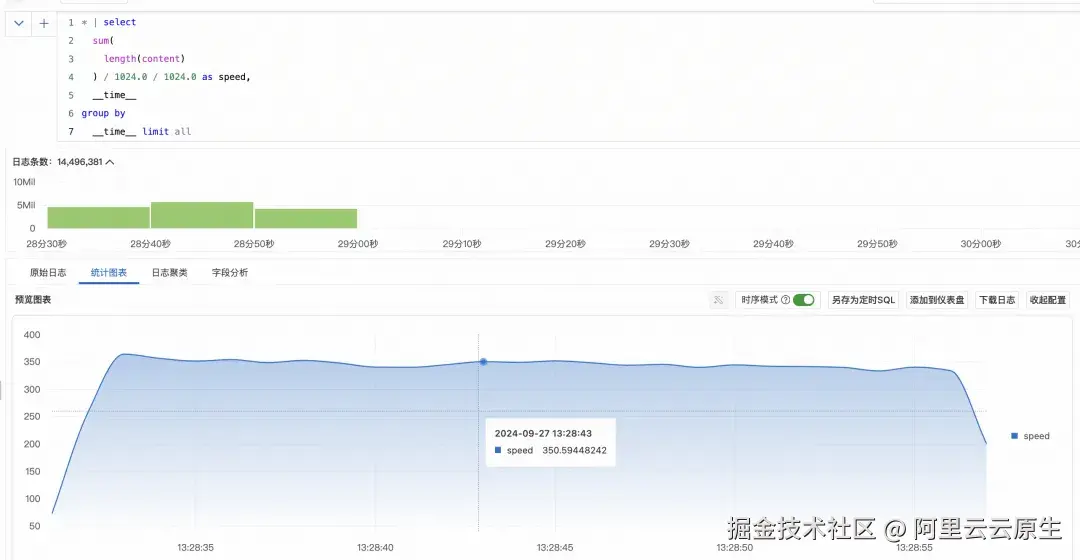Screen dimensions: 1080x560
Task: Click the greyed icon left of 时序模式
Action: pos(718,300)
